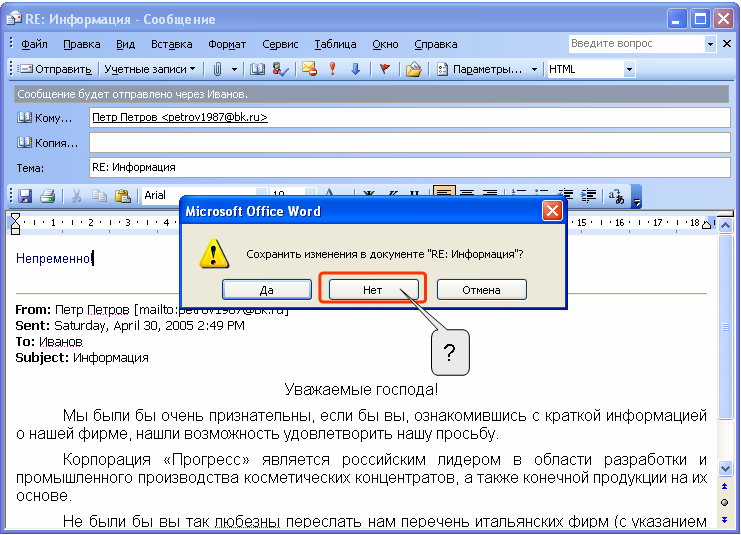Click the Введите вопрос help search field
The image size is (741, 535).
(x=636, y=43)
